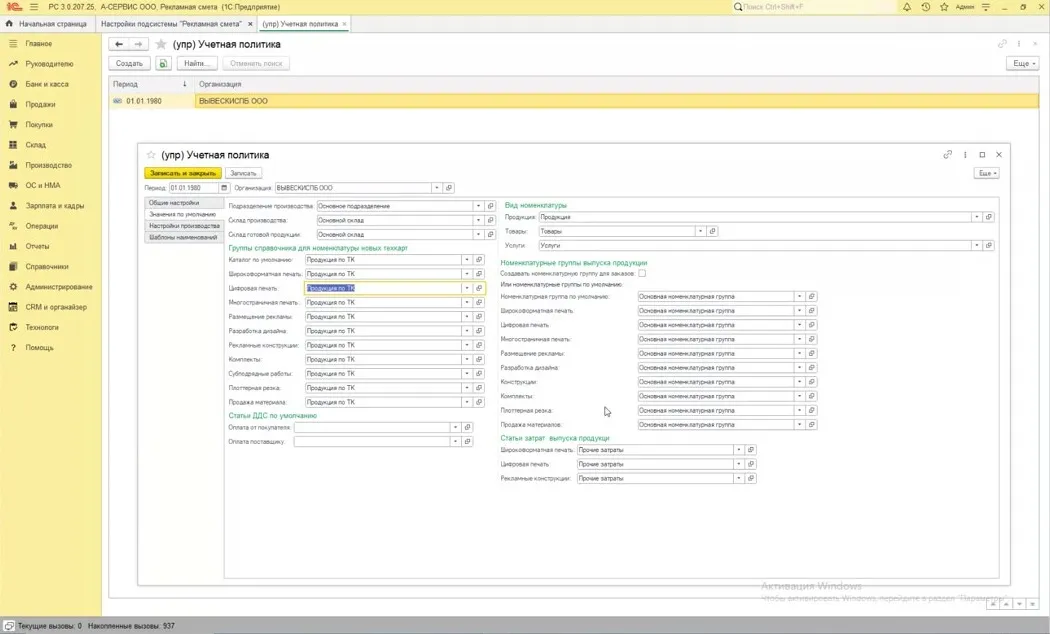Open favorites star in the top title bar

(x=944, y=7)
